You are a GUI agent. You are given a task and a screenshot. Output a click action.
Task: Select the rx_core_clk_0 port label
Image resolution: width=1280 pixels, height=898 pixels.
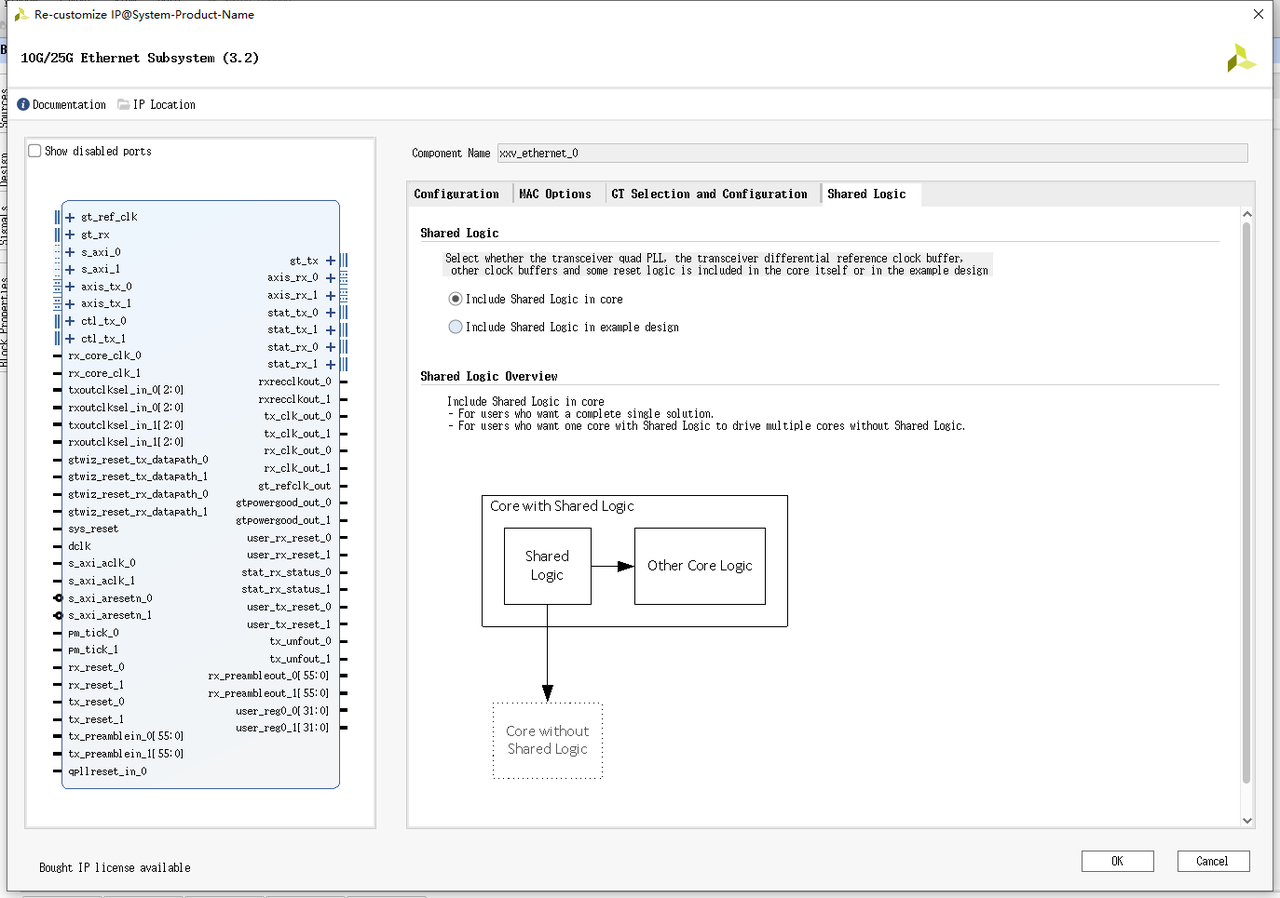pos(105,356)
